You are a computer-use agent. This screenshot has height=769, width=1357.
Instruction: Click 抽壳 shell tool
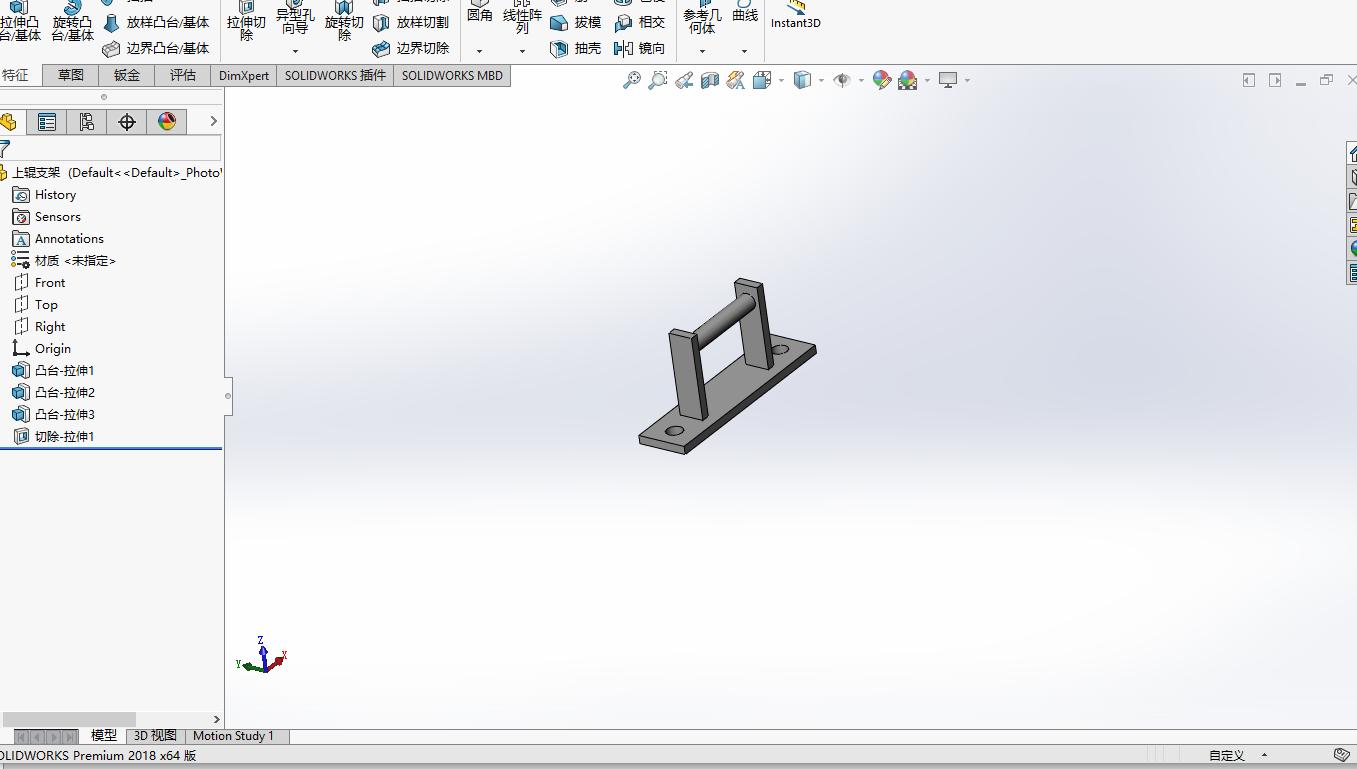point(576,48)
